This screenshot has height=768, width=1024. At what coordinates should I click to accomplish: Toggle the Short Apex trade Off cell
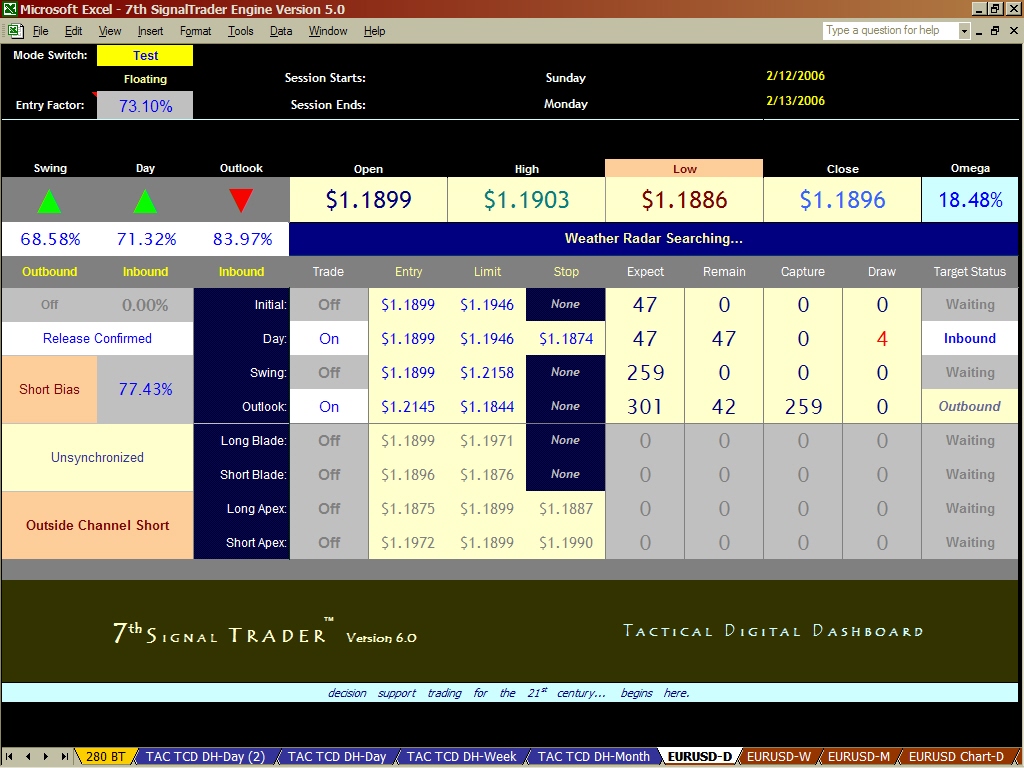(x=329, y=542)
